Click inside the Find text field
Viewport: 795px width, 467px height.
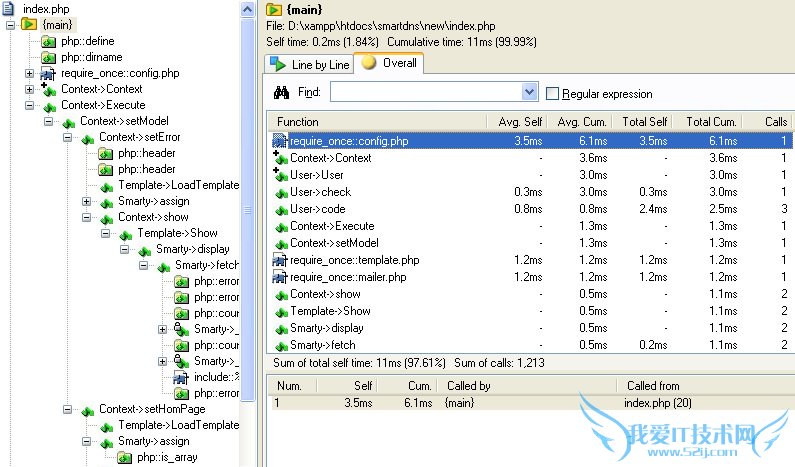tap(425, 93)
